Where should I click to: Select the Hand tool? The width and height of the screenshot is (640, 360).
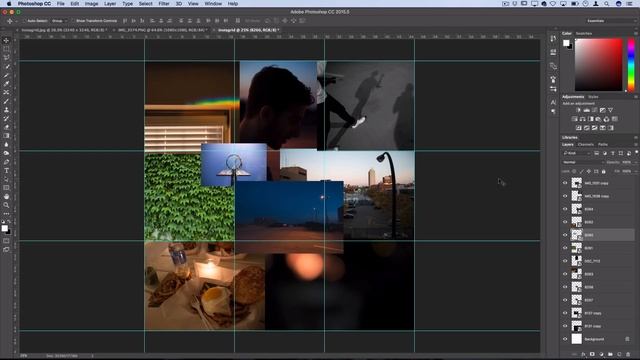click(6, 197)
